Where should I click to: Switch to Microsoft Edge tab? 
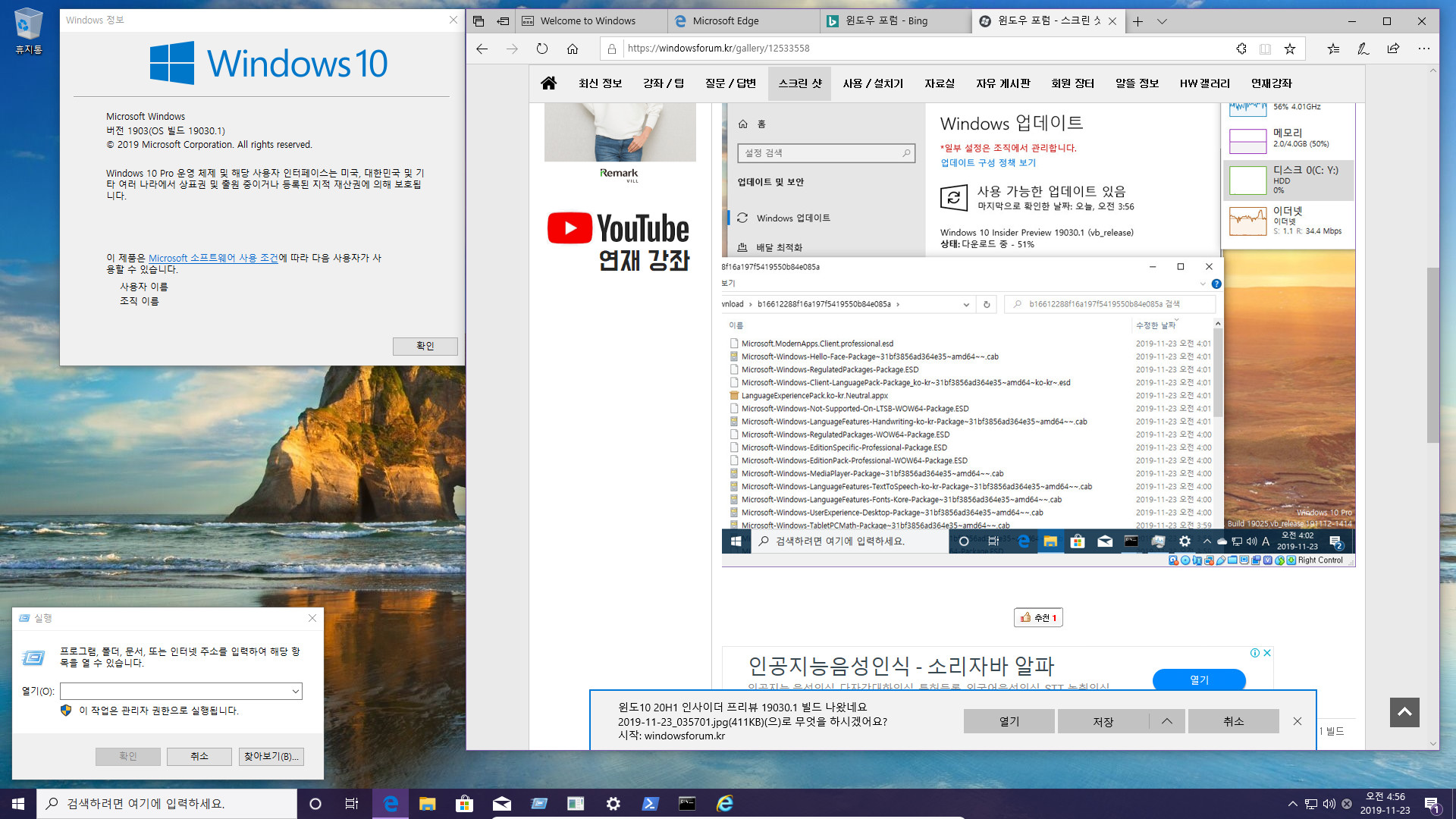(x=743, y=21)
